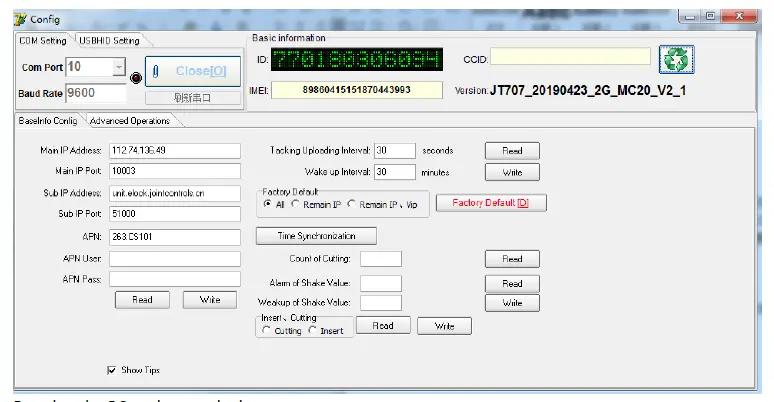Click the green recycle refresh icon

[x=676, y=59]
